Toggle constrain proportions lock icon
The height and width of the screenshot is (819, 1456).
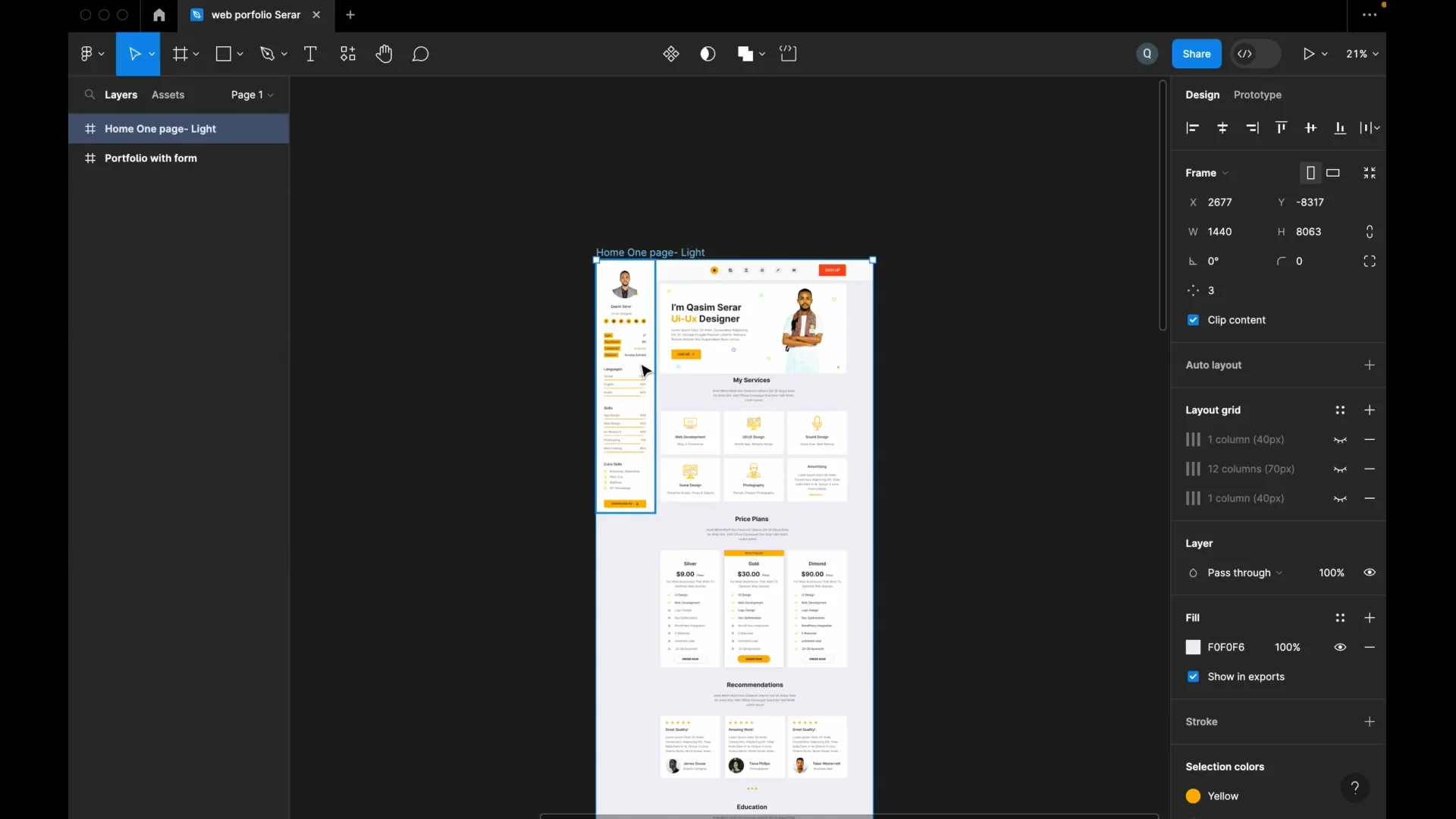pyautogui.click(x=1370, y=232)
